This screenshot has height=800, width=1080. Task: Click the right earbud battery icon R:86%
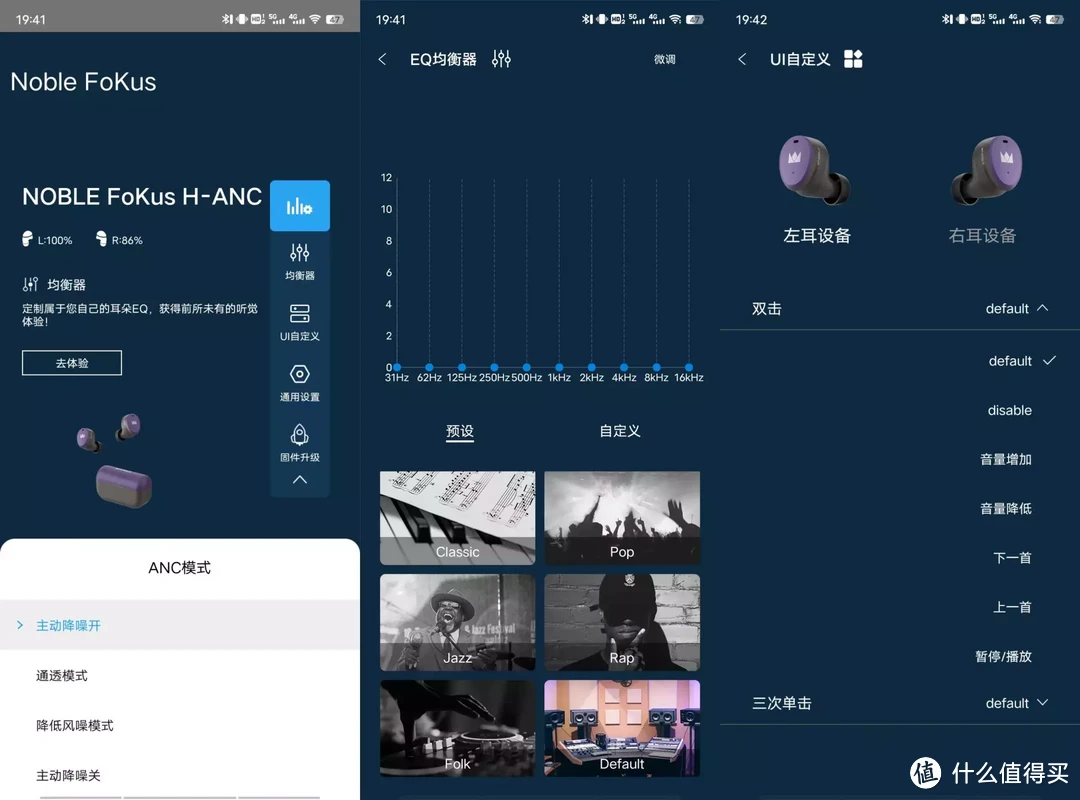pos(101,239)
